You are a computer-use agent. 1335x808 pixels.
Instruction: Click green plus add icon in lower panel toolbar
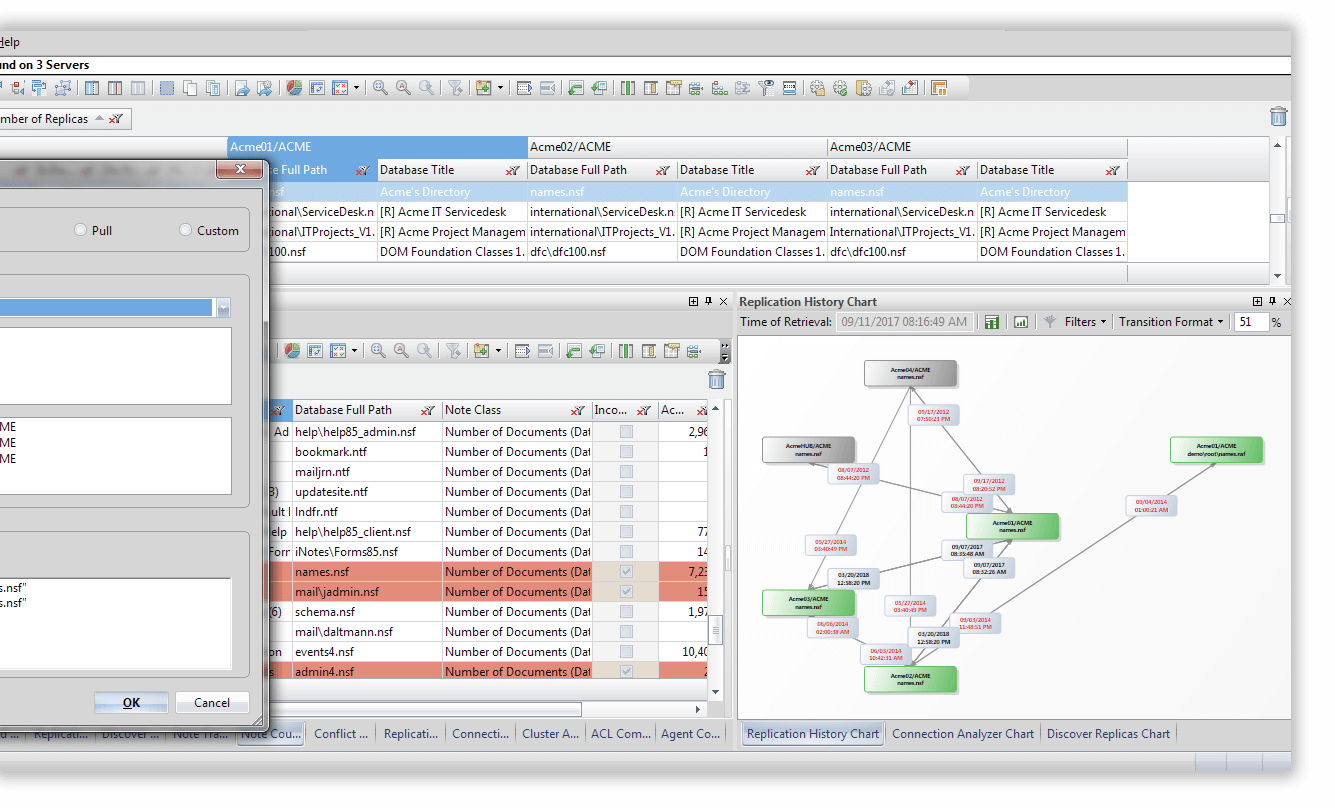point(482,350)
